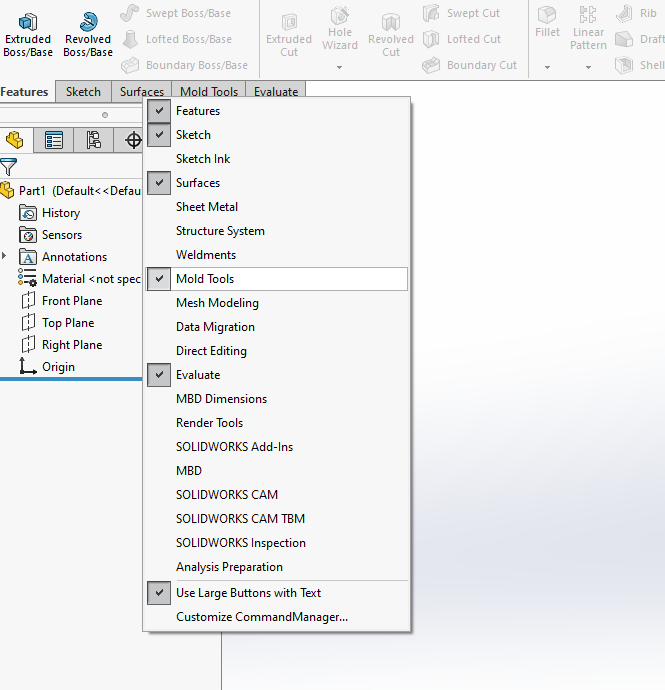Select Material not specified item

[79, 279]
